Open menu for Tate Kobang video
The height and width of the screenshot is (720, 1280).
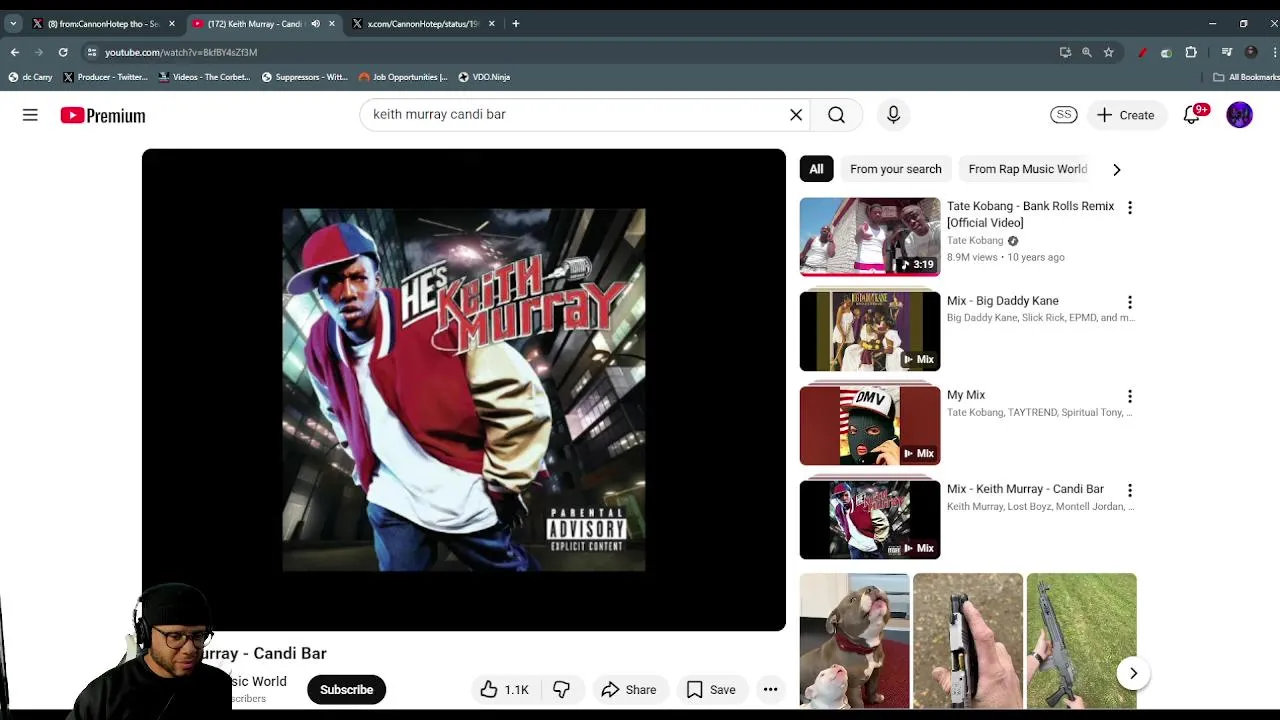[1130, 208]
